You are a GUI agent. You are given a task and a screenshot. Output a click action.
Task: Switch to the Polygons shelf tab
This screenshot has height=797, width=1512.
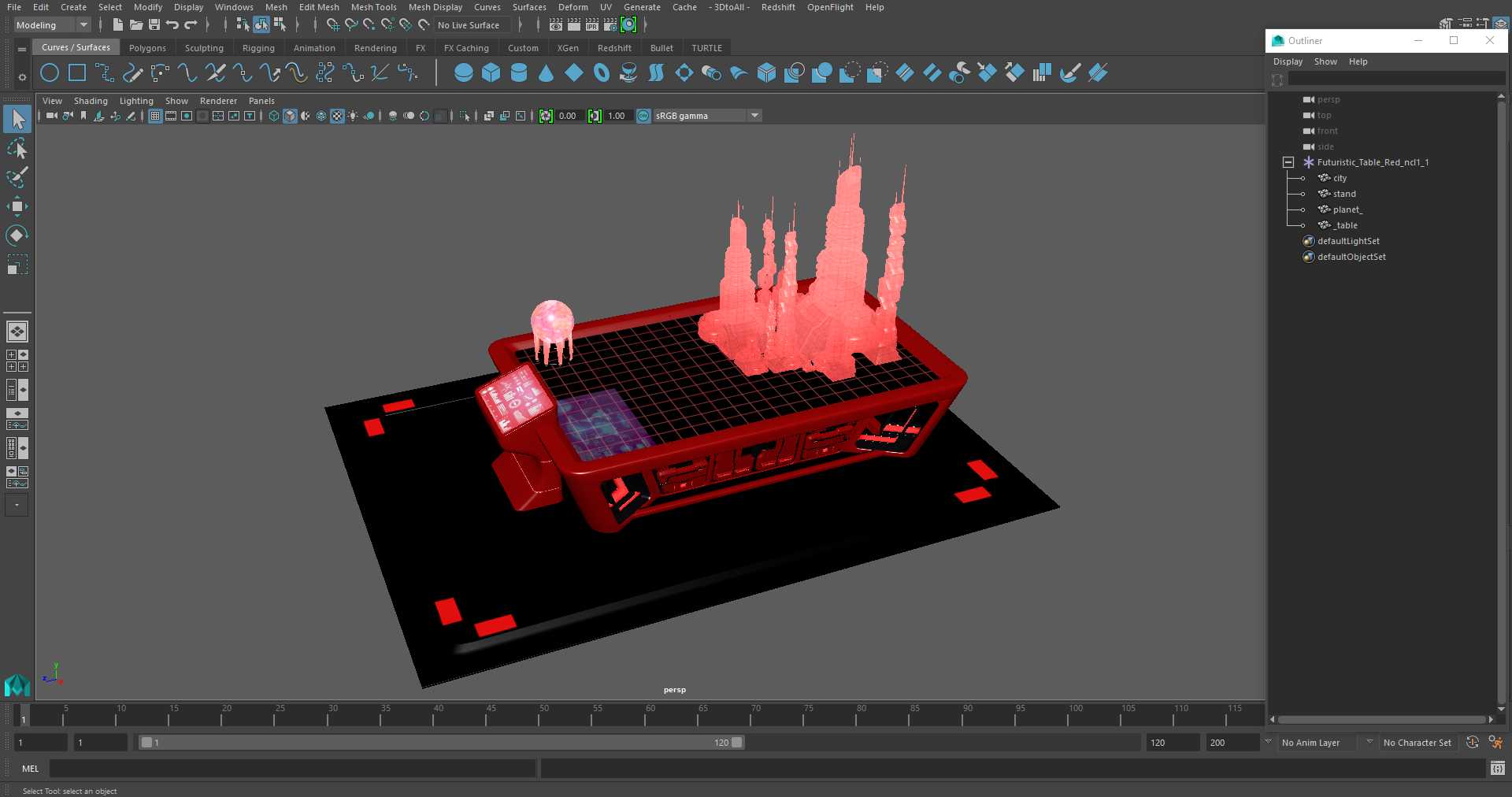pyautogui.click(x=147, y=48)
